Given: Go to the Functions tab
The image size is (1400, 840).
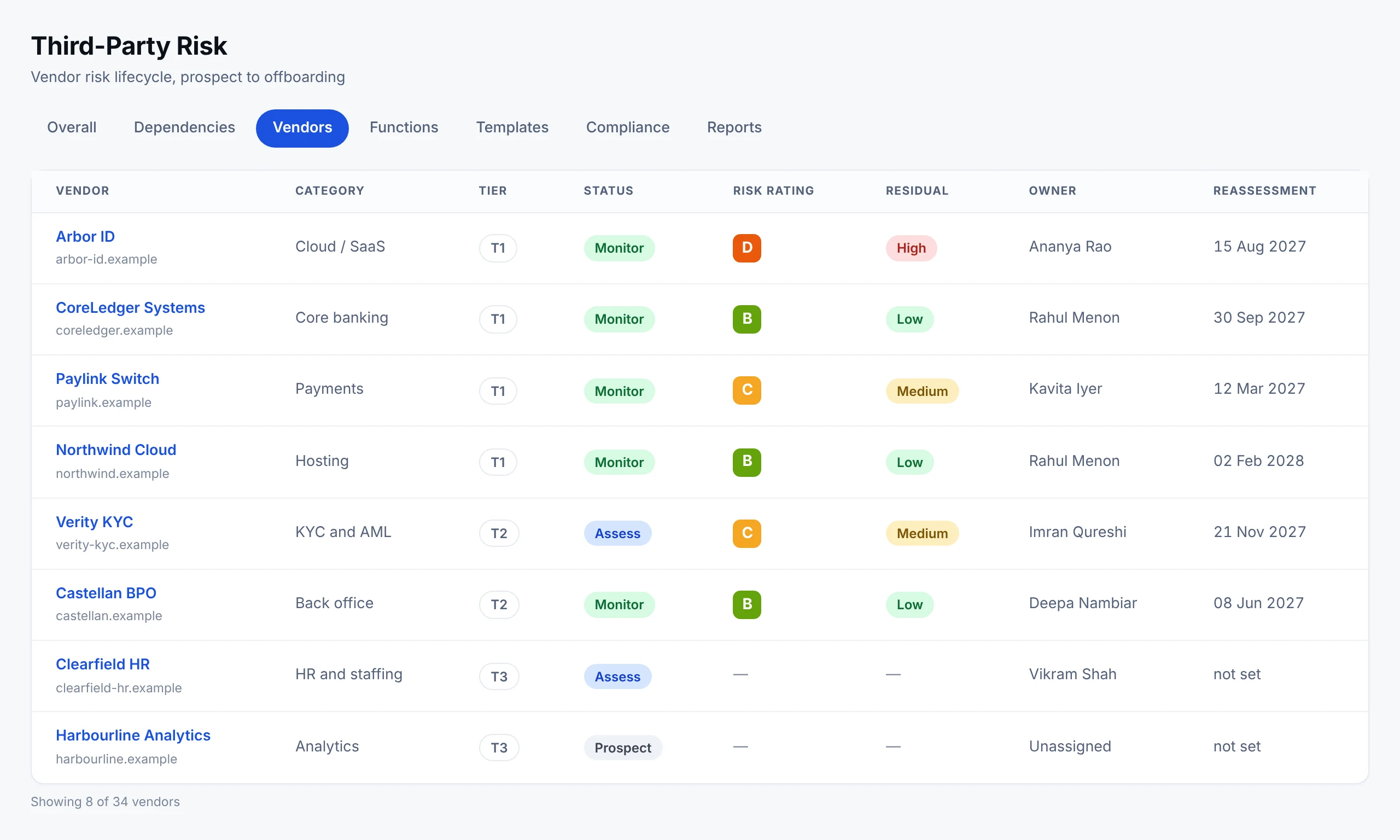Looking at the screenshot, I should (x=404, y=127).
